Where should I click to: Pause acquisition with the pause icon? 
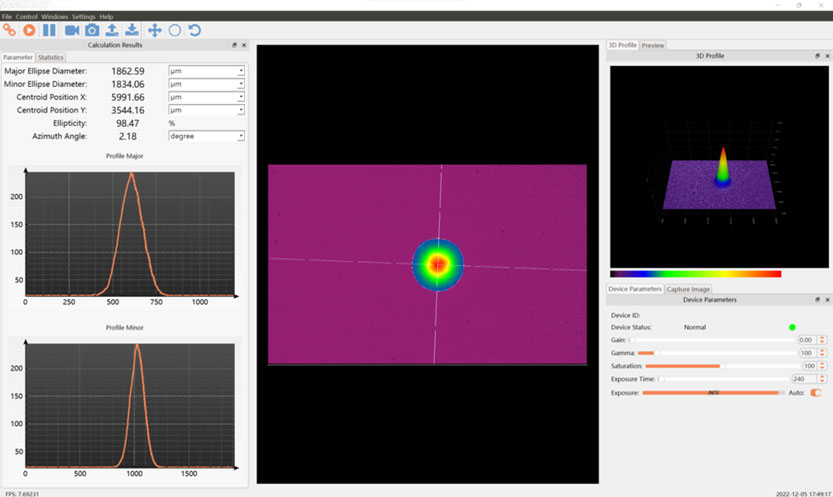click(49, 30)
